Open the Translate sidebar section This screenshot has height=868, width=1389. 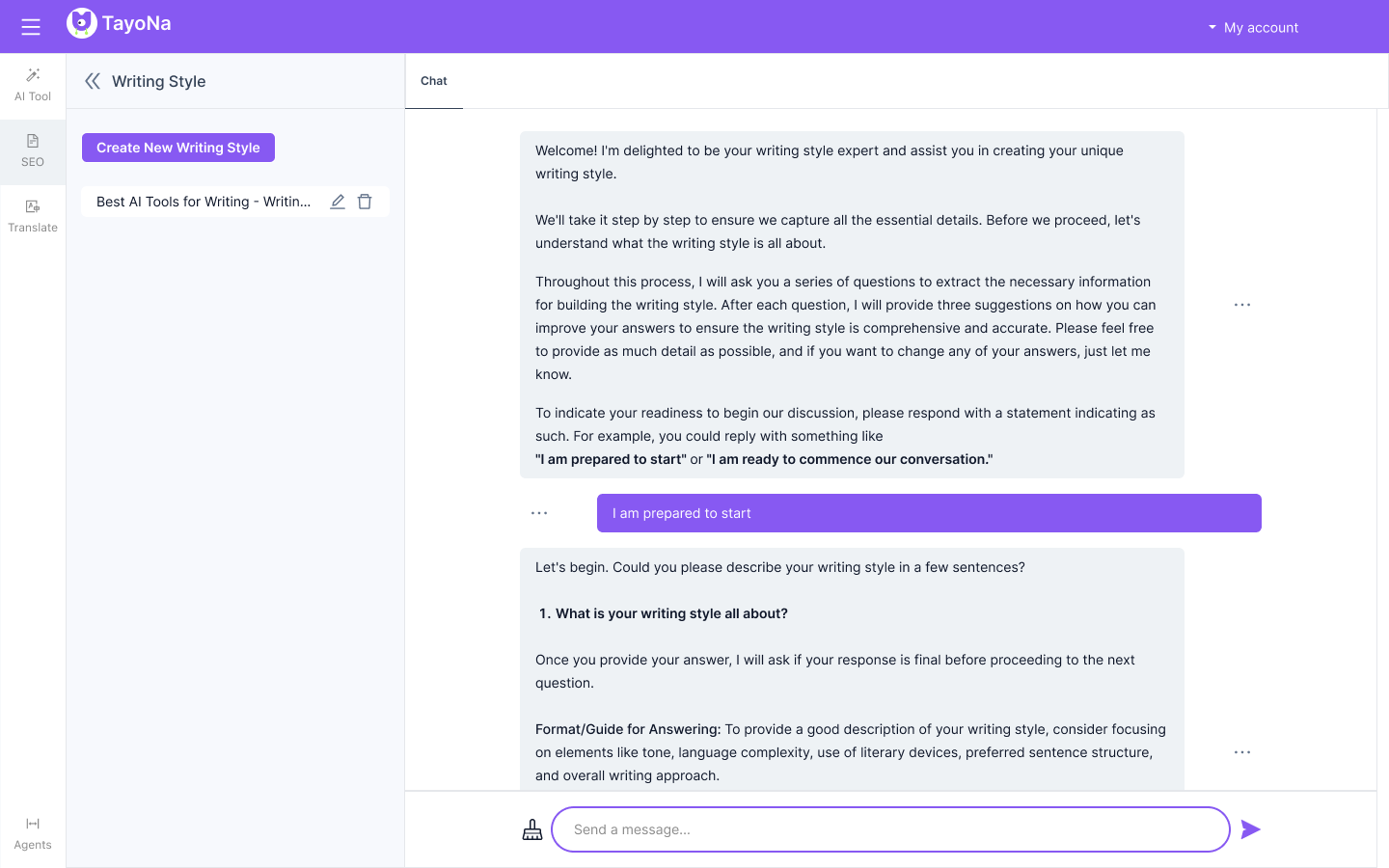pos(33,216)
